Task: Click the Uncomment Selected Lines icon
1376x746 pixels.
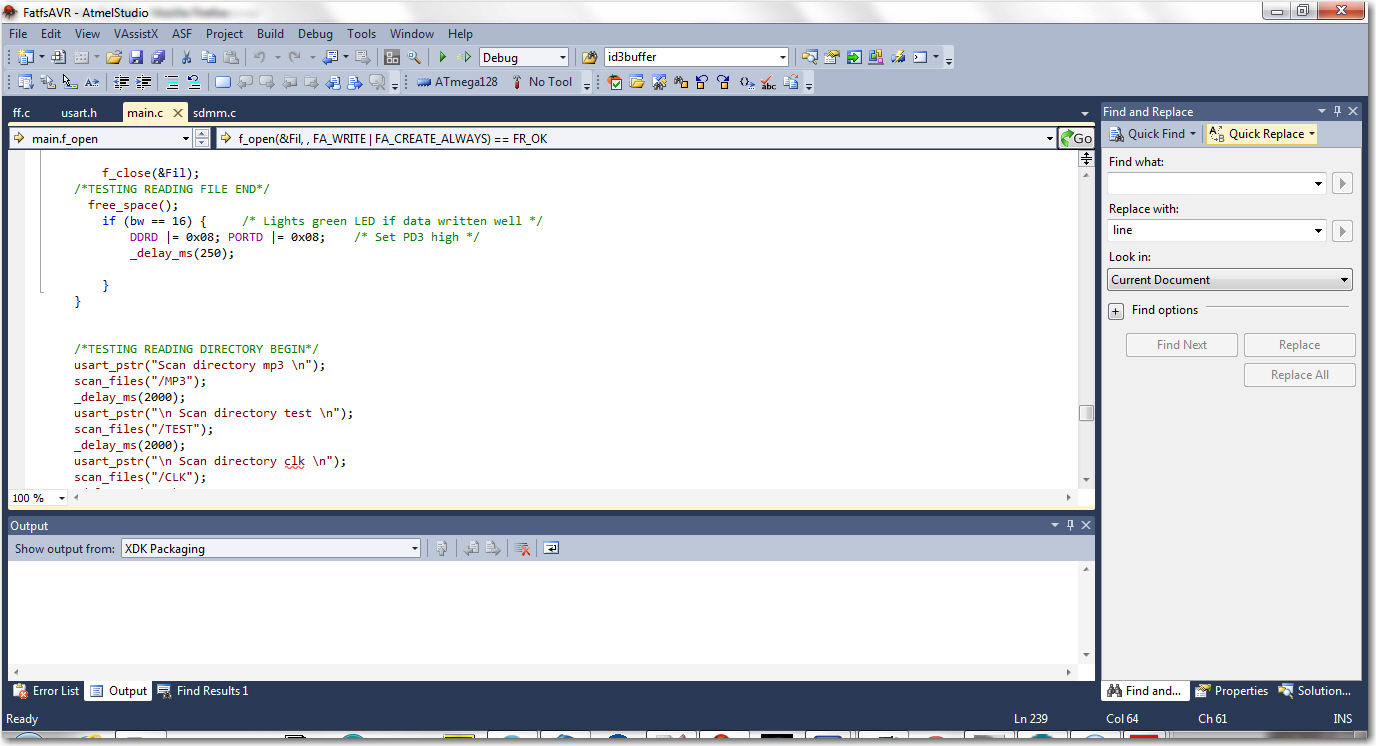Action: pyautogui.click(x=193, y=82)
